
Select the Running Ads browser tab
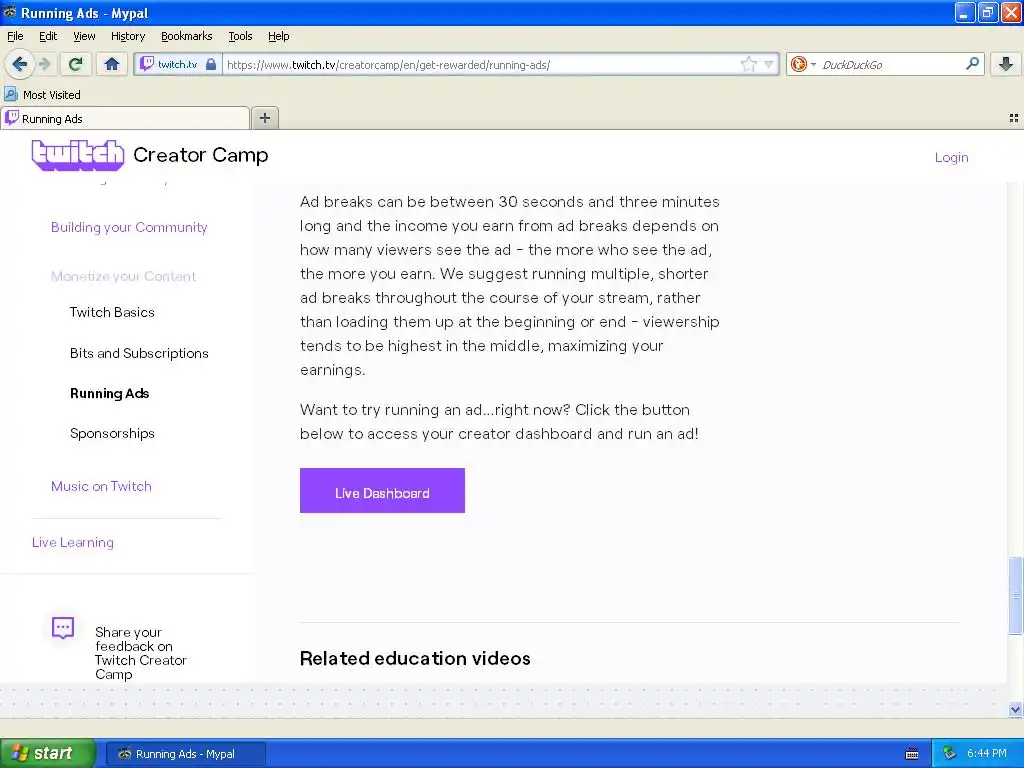(125, 118)
